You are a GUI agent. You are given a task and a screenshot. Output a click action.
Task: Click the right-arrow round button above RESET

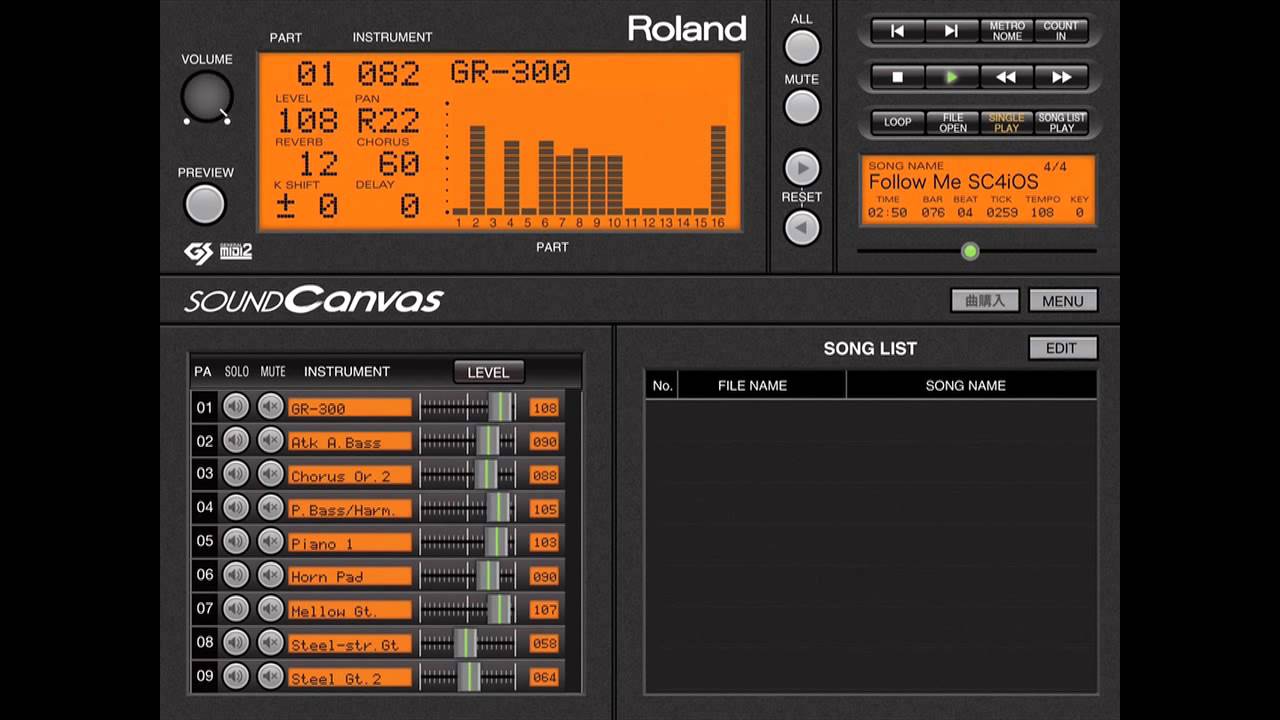802,168
